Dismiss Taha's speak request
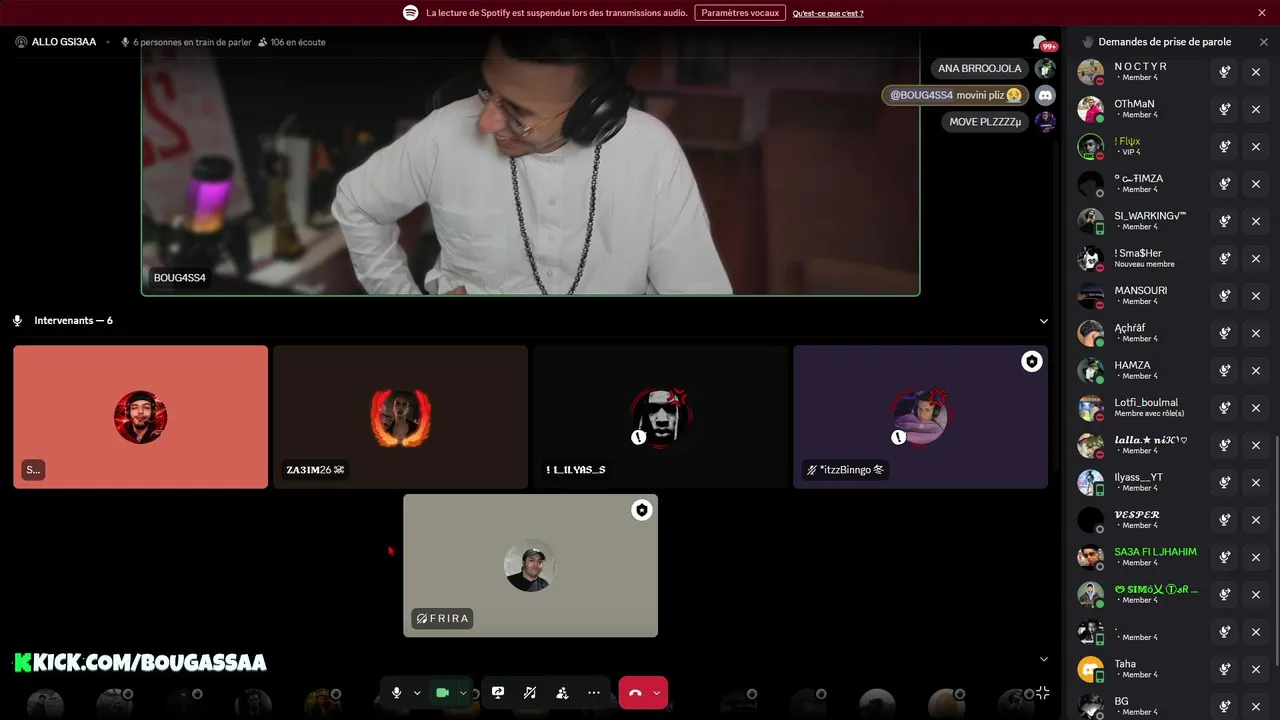The image size is (1280, 720). tap(1256, 669)
